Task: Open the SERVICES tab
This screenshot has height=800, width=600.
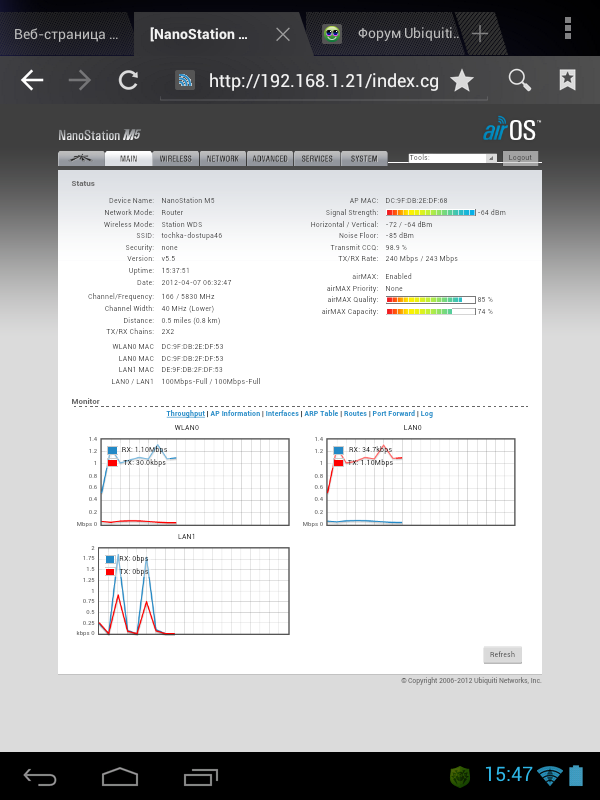Action: point(317,159)
